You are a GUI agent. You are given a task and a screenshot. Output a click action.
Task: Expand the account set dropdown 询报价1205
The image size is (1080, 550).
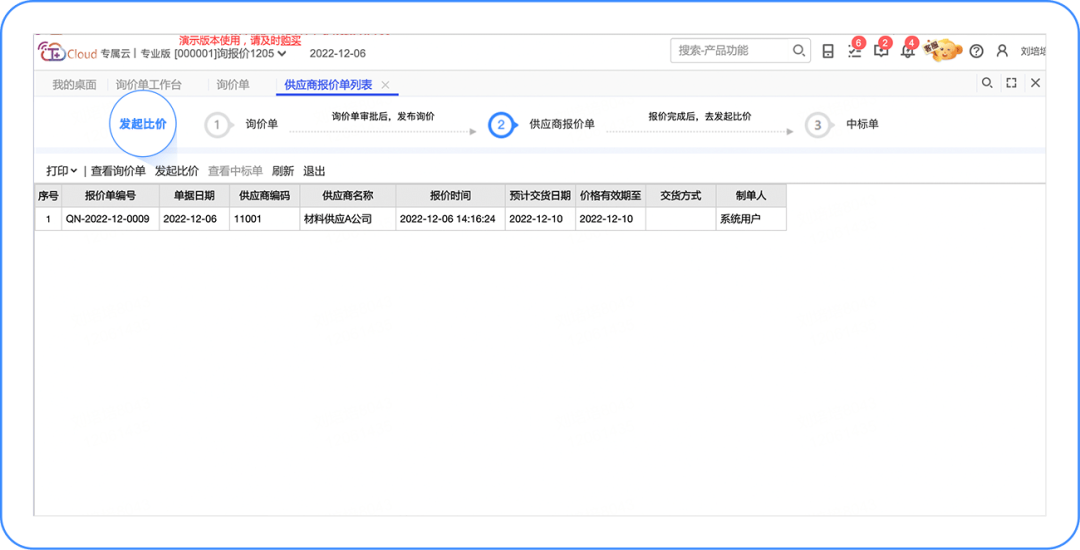(281, 53)
